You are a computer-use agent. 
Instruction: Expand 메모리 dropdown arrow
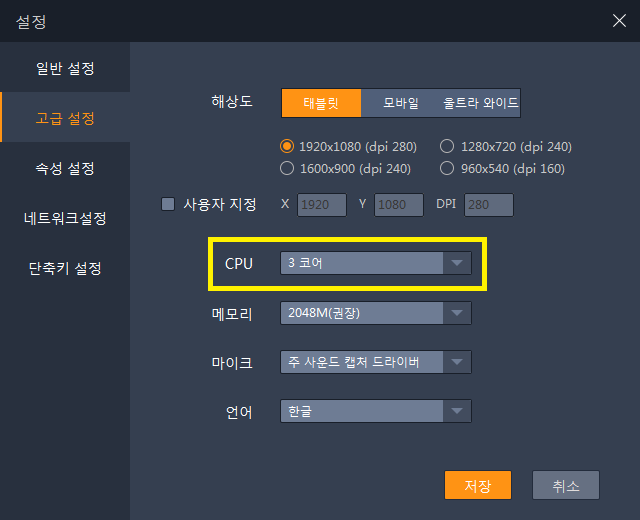point(457,313)
